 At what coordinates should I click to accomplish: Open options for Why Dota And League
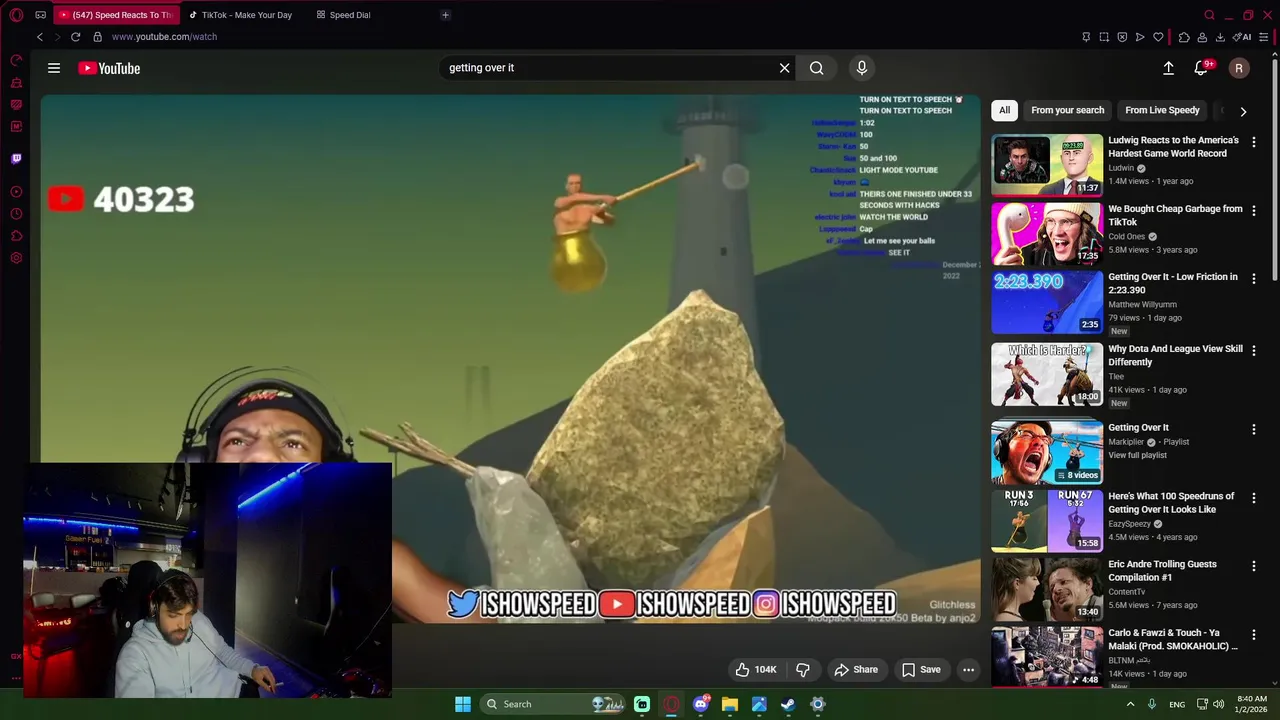tap(1253, 351)
